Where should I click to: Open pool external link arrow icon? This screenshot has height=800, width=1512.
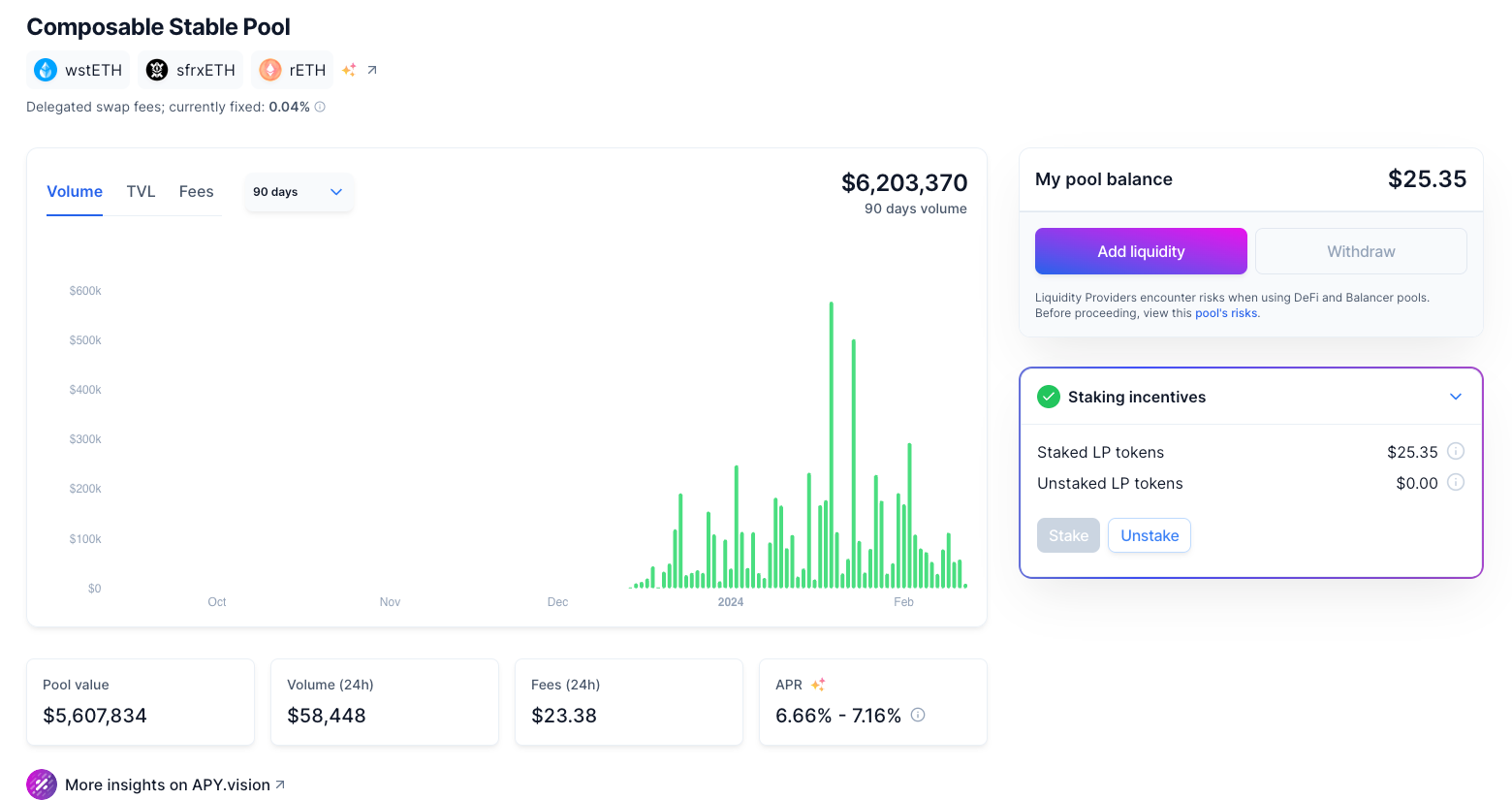(372, 70)
